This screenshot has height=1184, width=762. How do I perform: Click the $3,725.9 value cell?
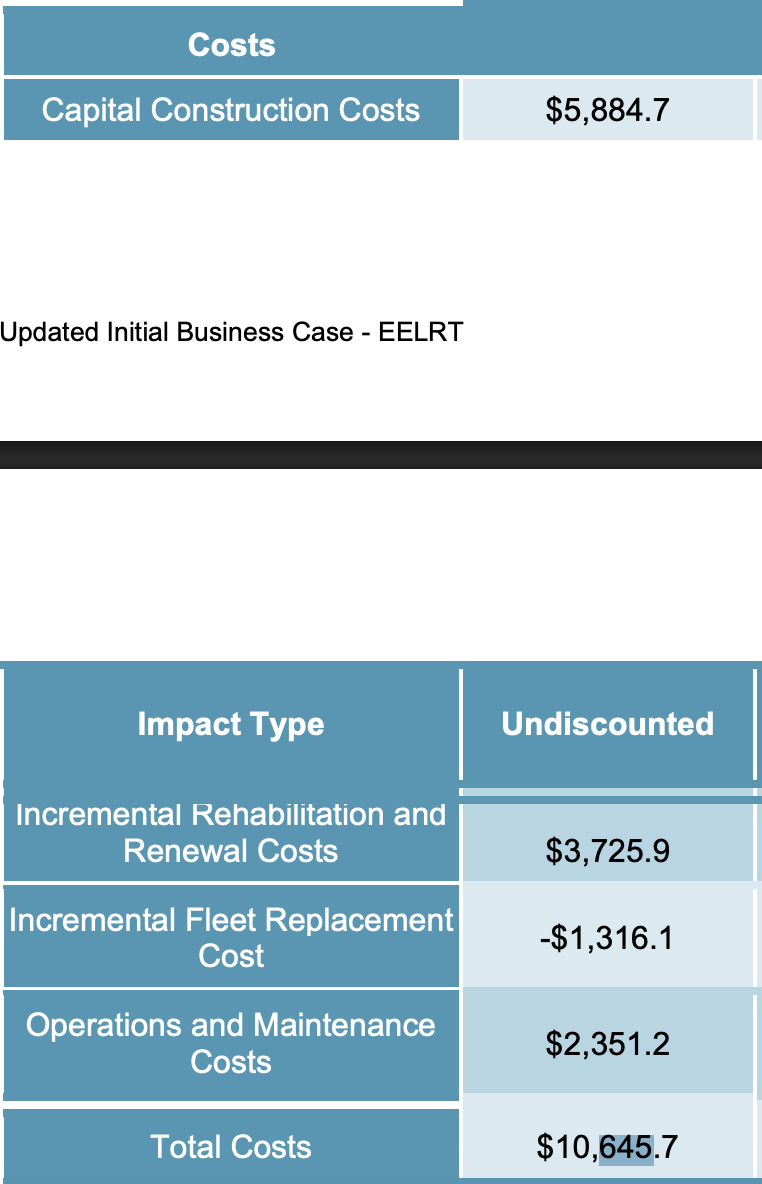click(607, 851)
